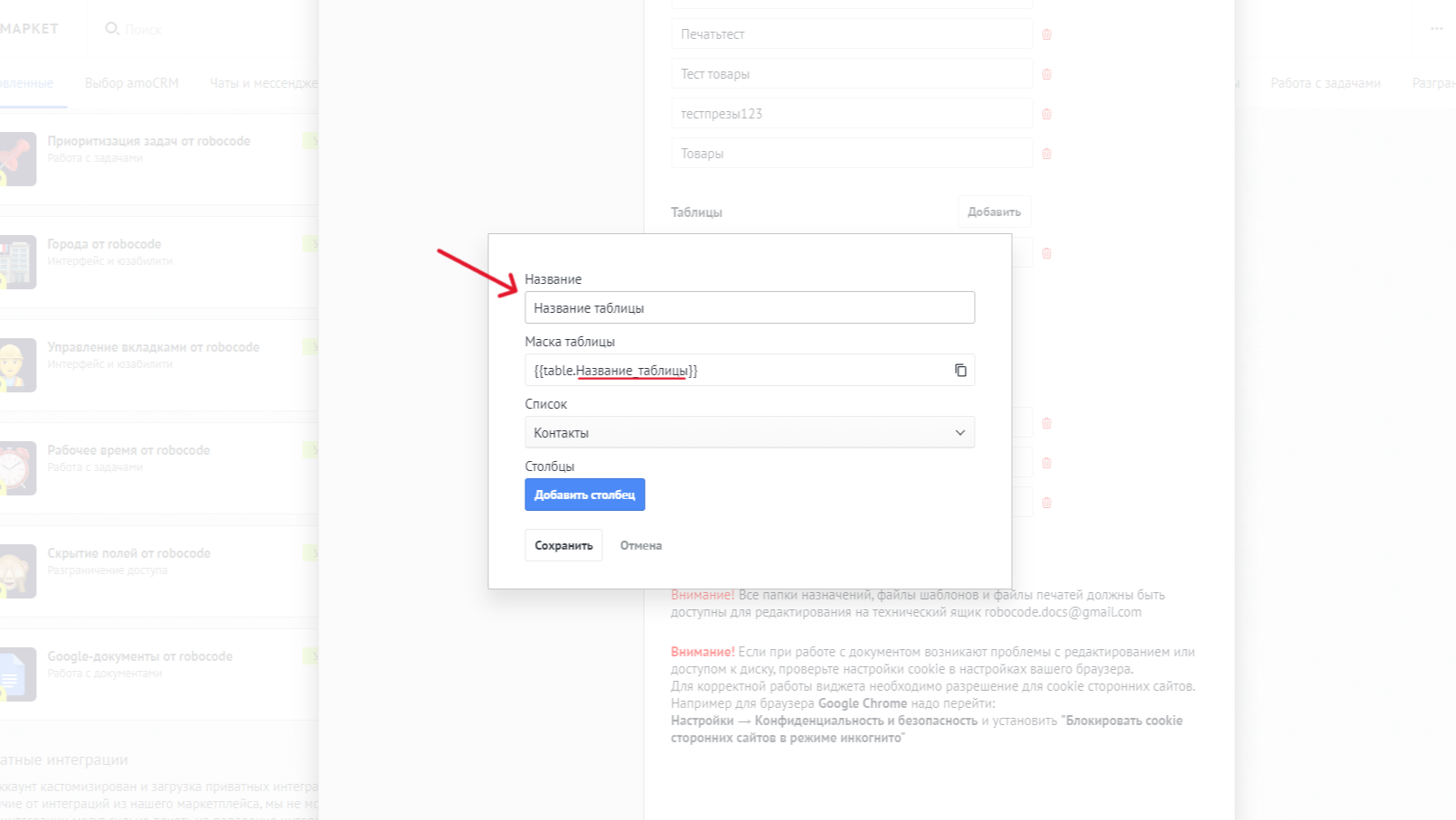Cancel the dialog with Отмена
This screenshot has height=820, width=1456.
click(641, 545)
